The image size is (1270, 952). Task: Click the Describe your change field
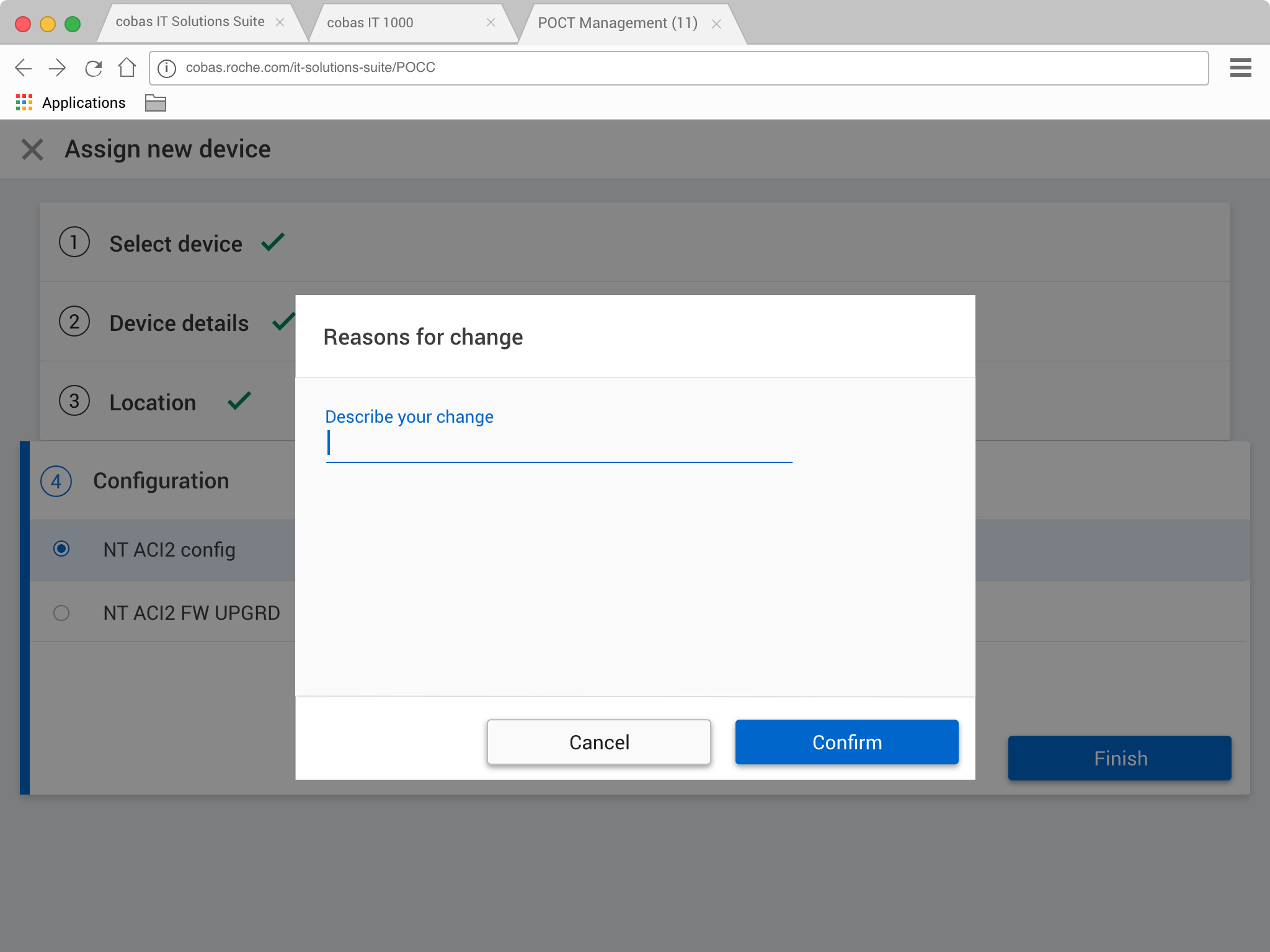[558, 444]
